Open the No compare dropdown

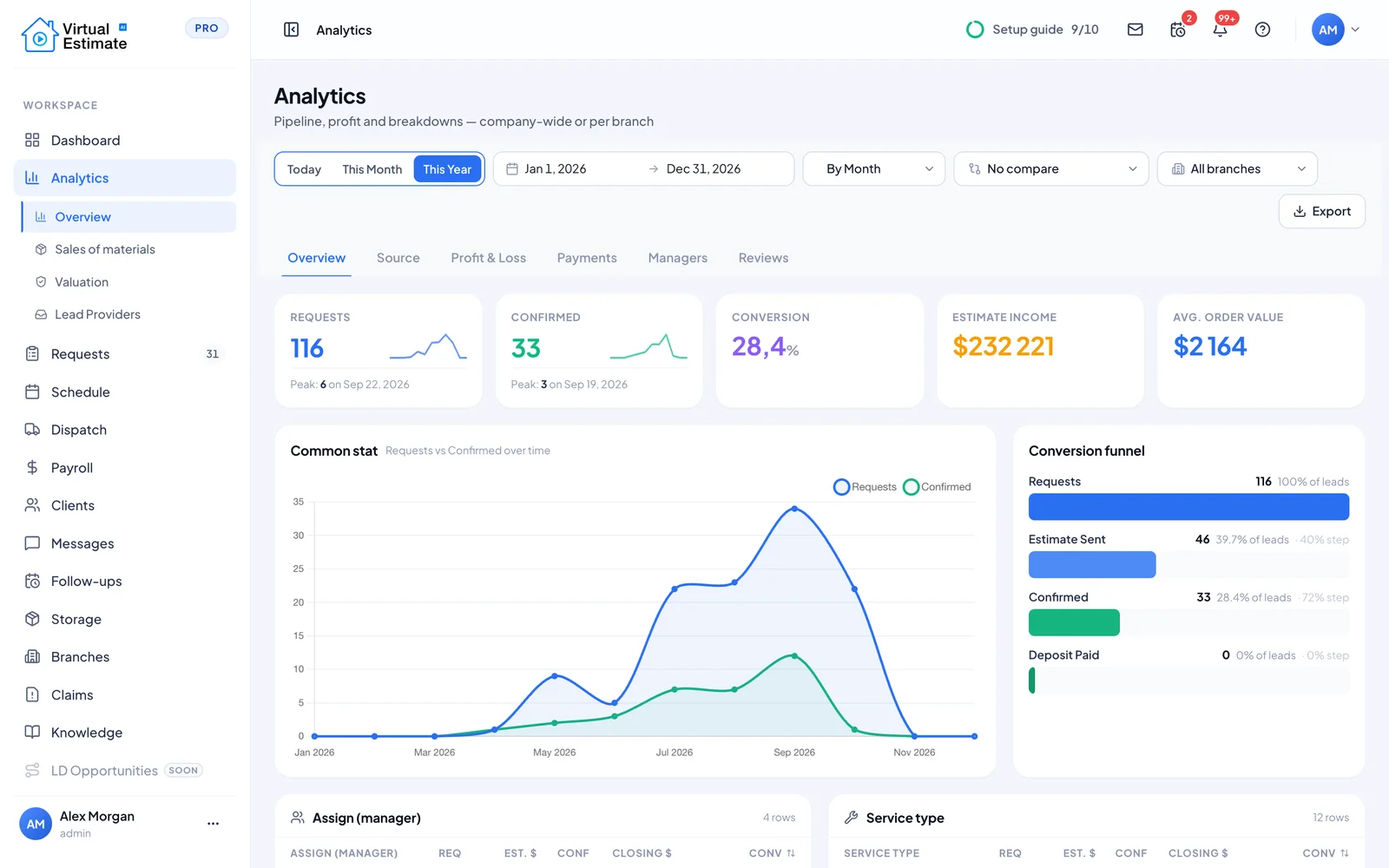(x=1051, y=169)
